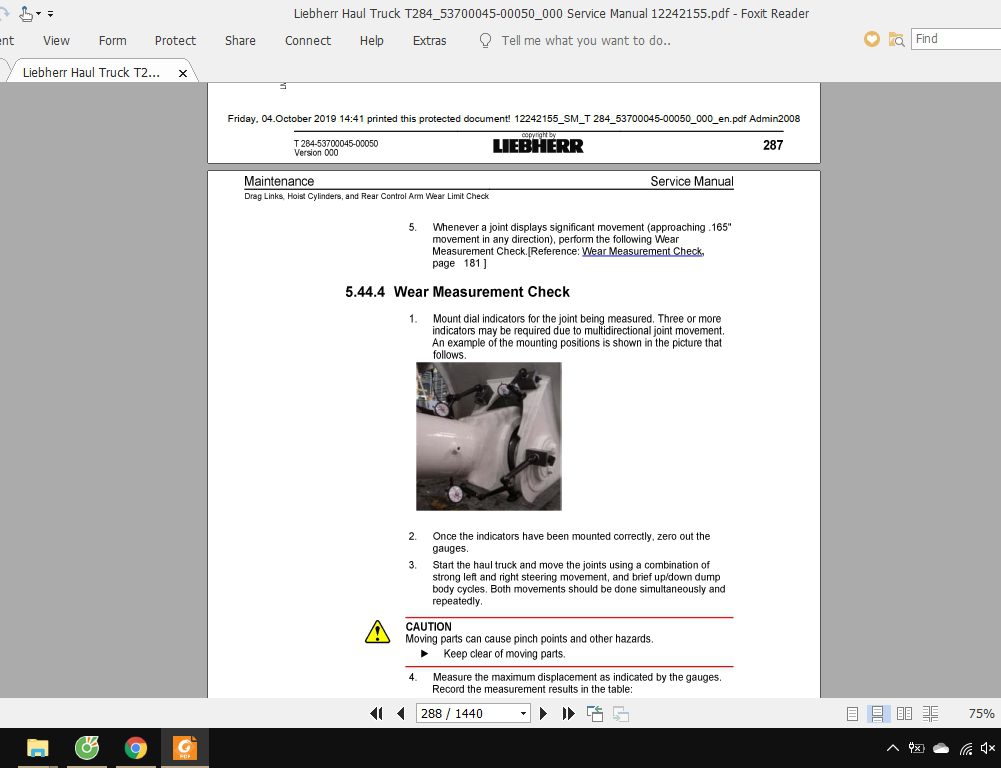Open the Wi-Fi network tray icon
Screen dimensions: 1001x768
[966, 748]
